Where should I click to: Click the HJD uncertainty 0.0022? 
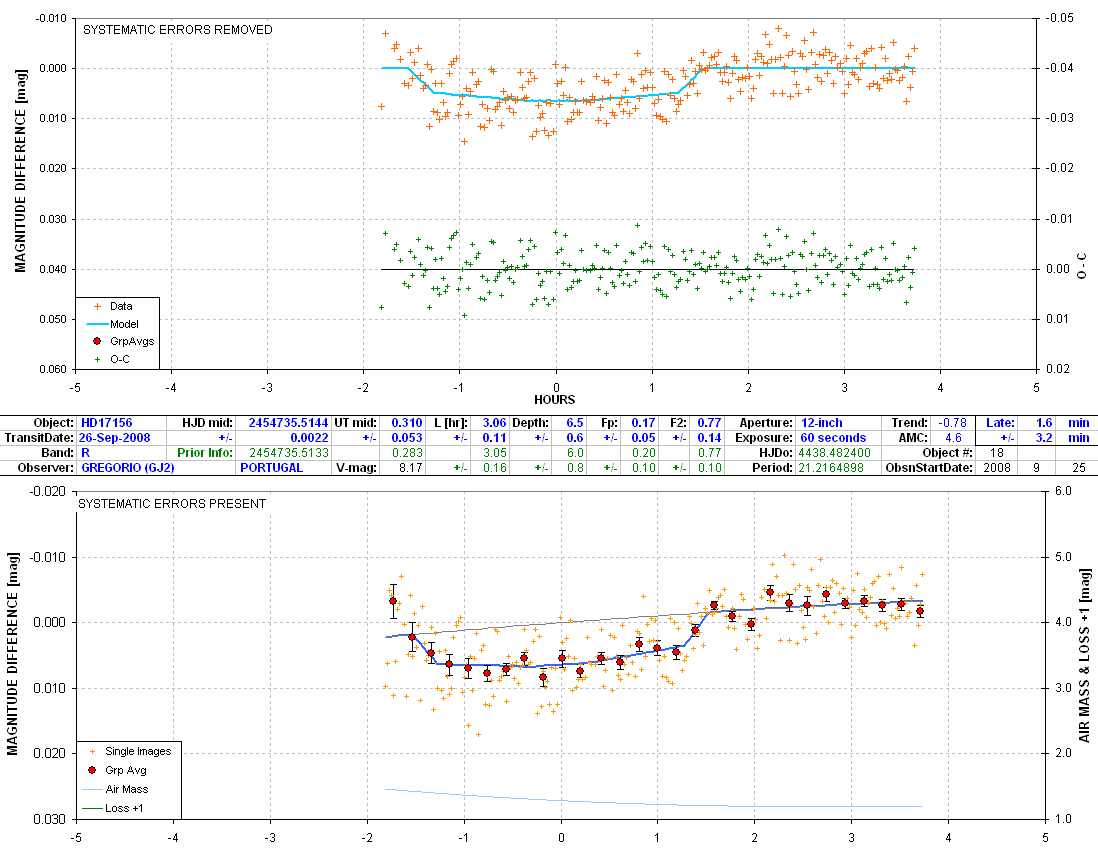point(310,438)
